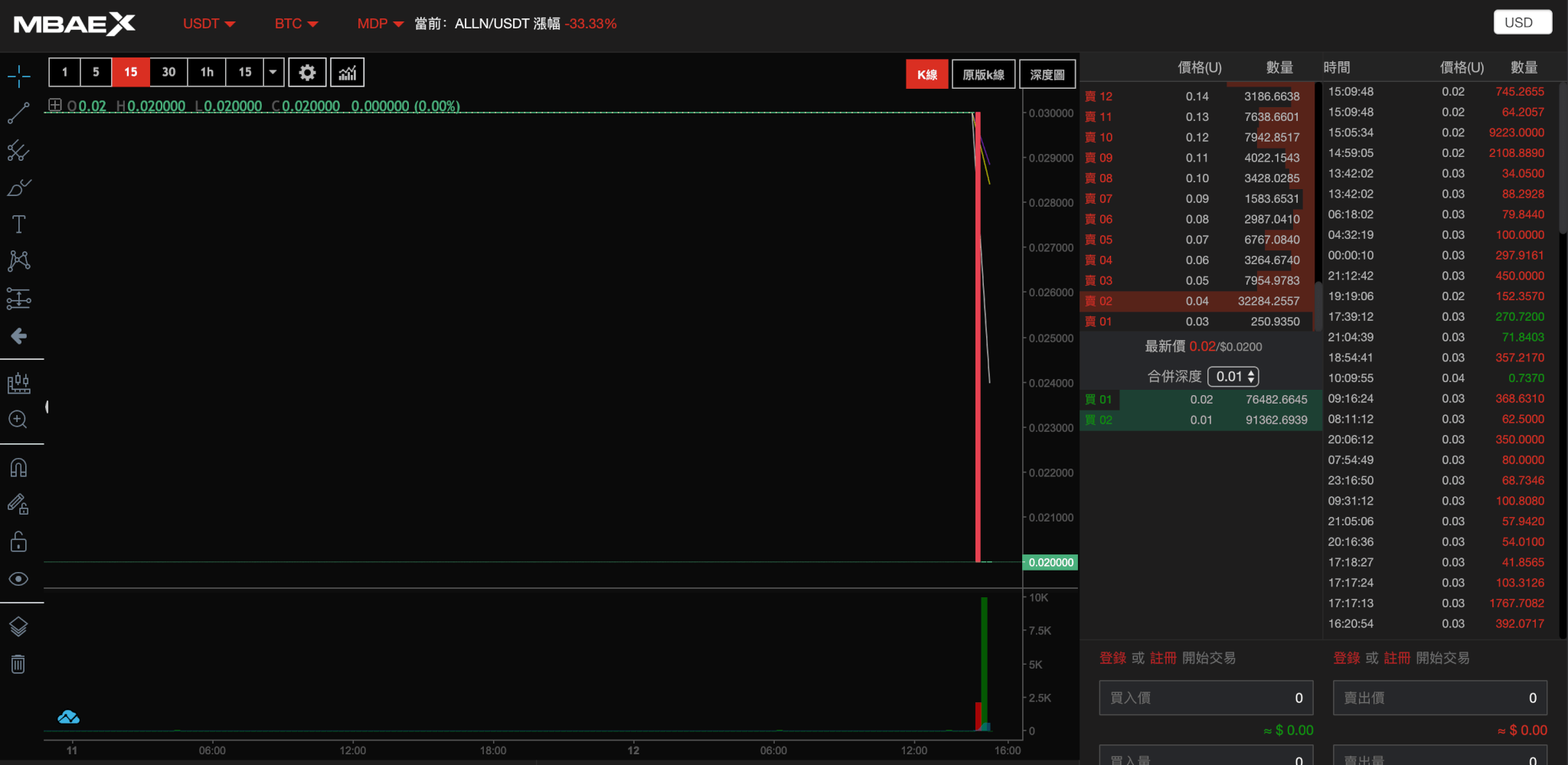Click the USD currency button

click(x=1522, y=22)
